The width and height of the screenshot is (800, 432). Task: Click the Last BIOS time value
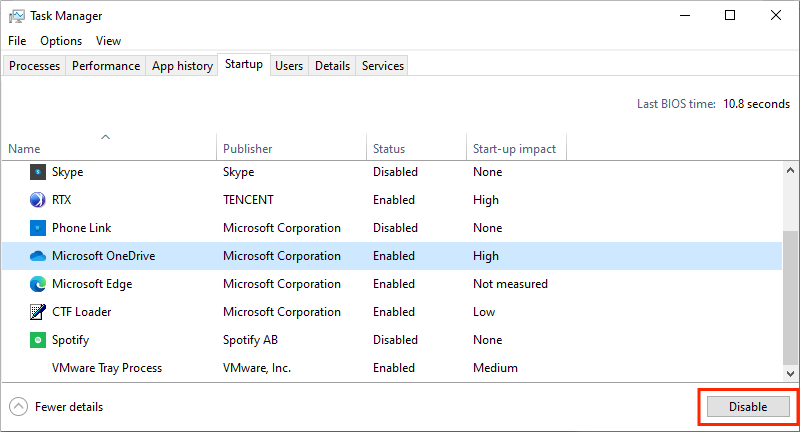click(757, 104)
